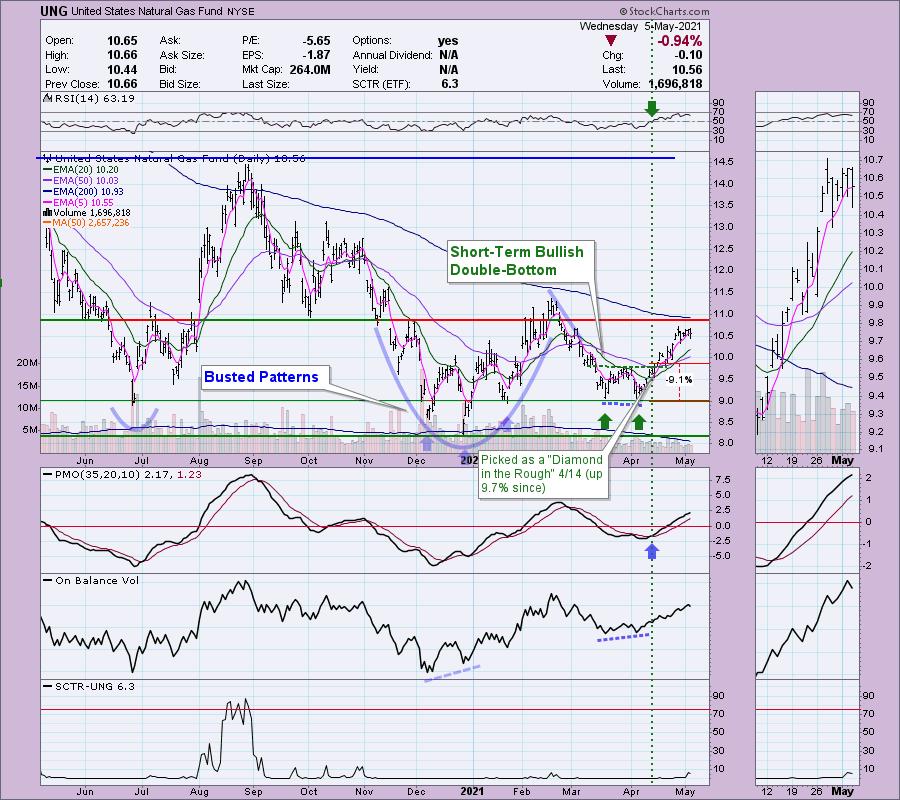Click the Open price value 10.65
Viewport: 900px width, 800px height.
coord(122,41)
